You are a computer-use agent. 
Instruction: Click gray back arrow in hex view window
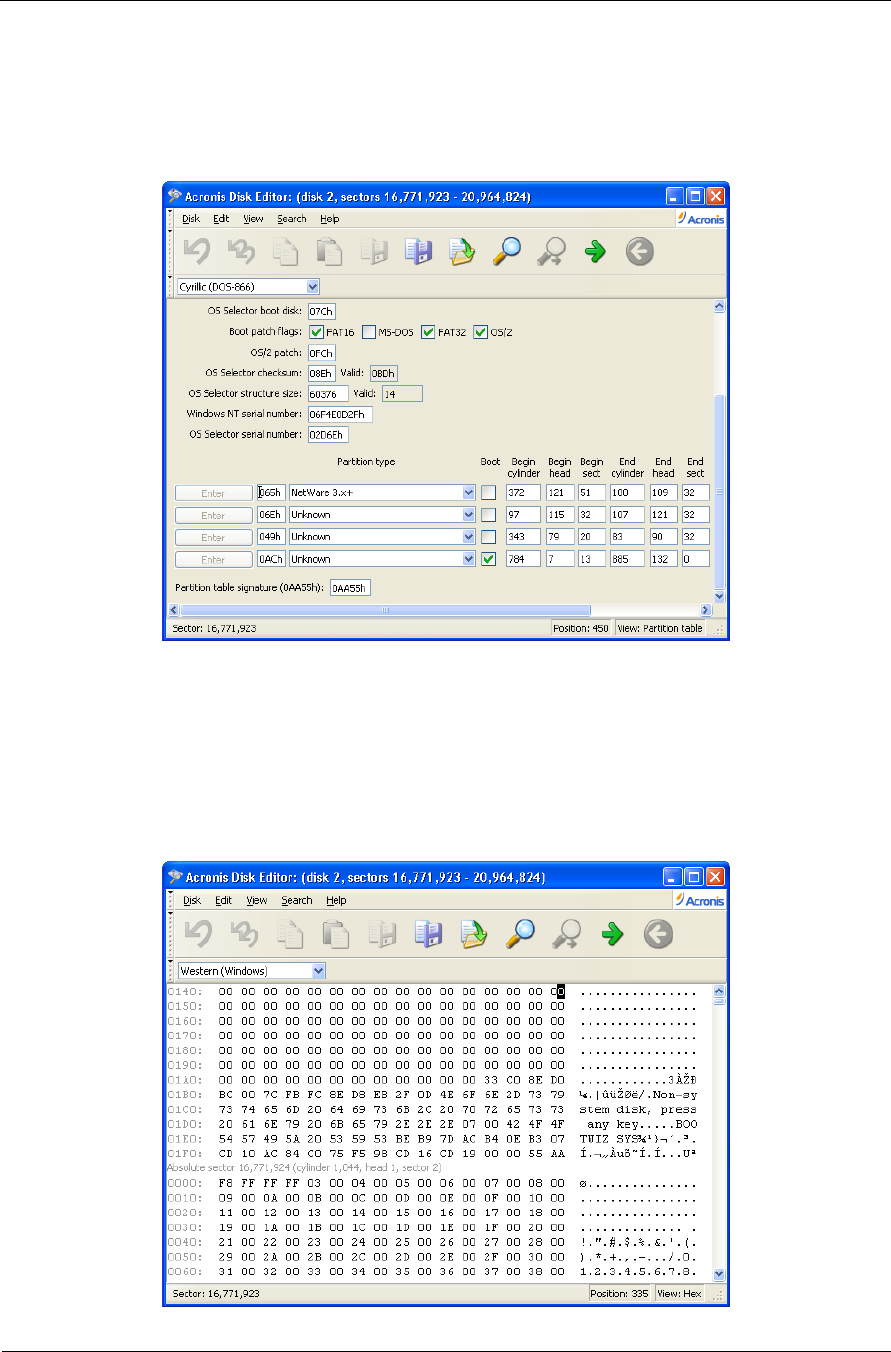[x=657, y=934]
